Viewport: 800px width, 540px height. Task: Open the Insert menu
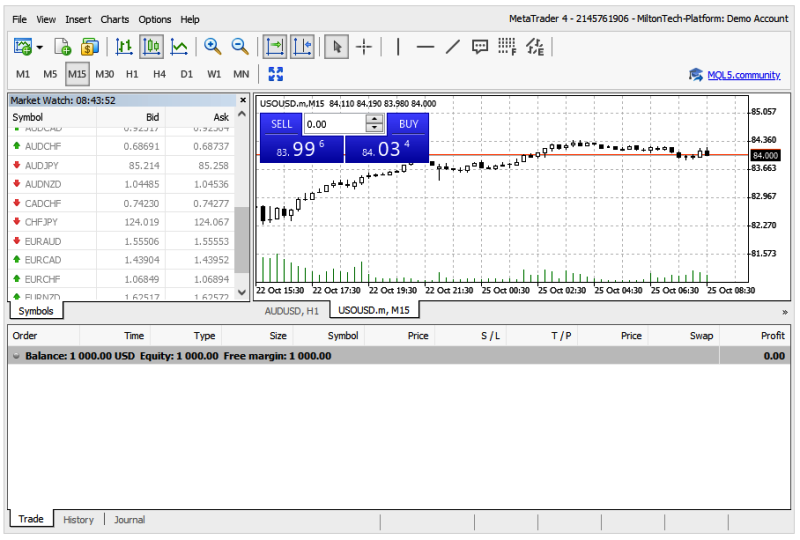pyautogui.click(x=78, y=19)
